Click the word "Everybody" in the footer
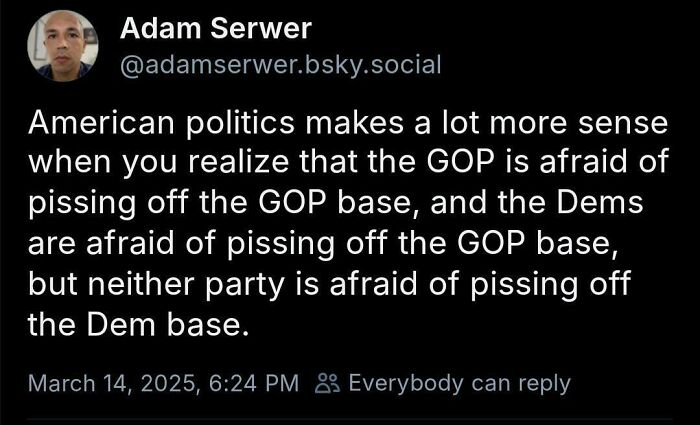The height and width of the screenshot is (425, 700). click(396, 383)
